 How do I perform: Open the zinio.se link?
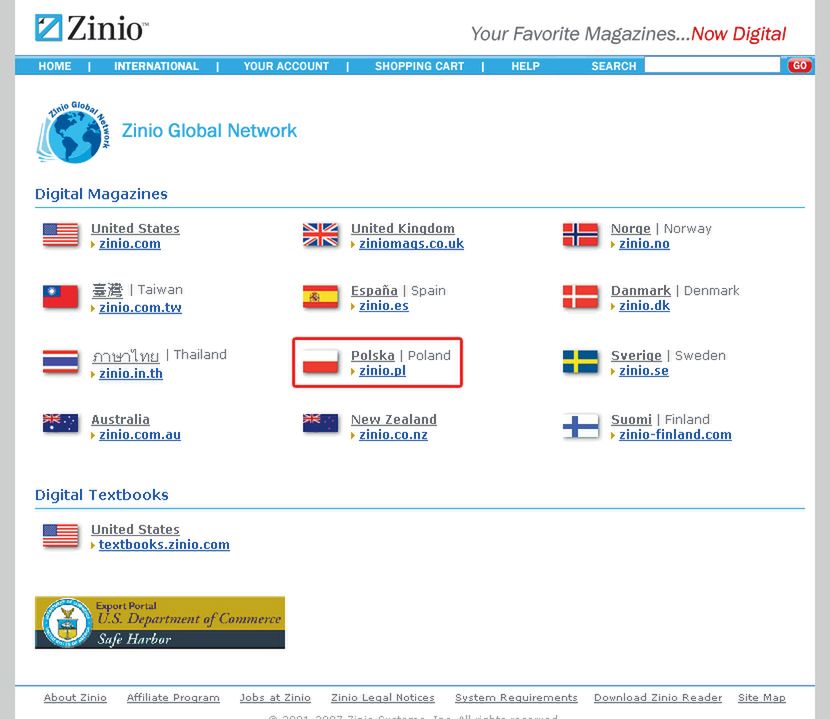644,371
